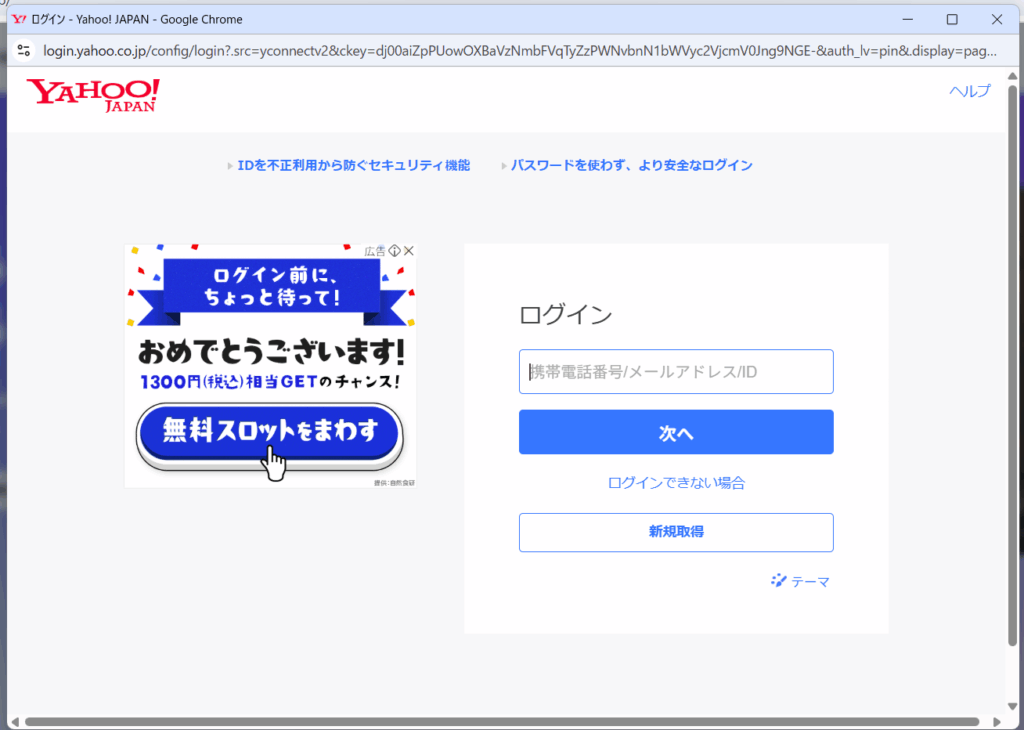1024x730 pixels.
Task: Focus the 携帯電話番号/メールアドレス/ID input field
Action: pos(676,372)
